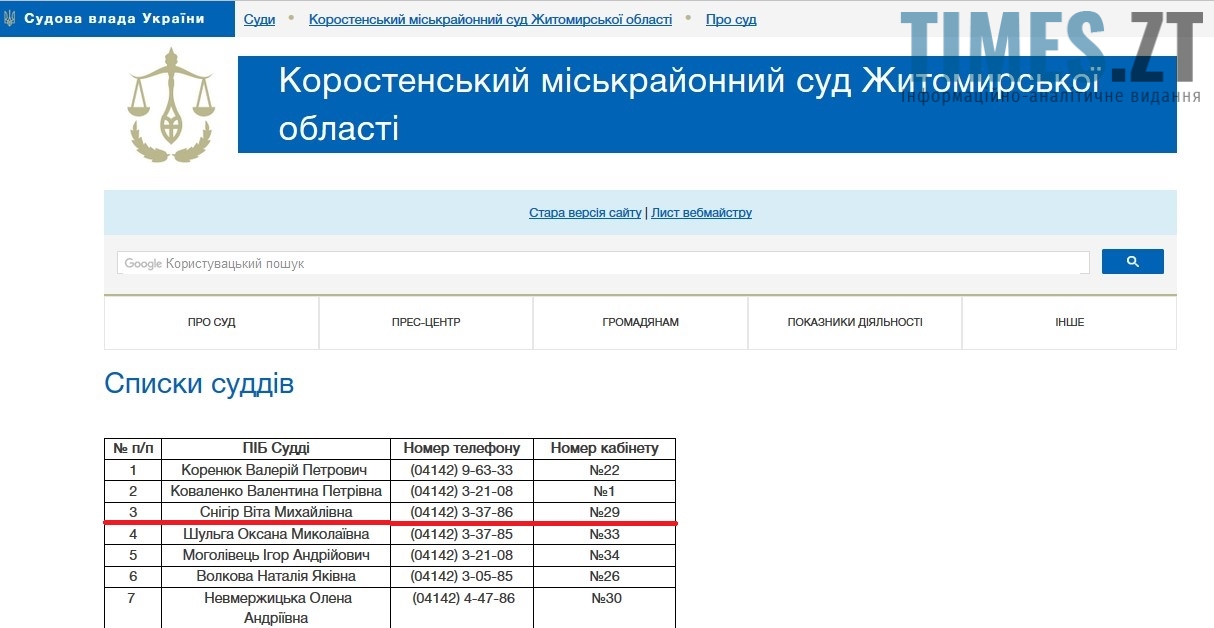Screen dimensions: 1214x628
Task: Select judge Снігір Віта Михайлівна row
Action: tap(276, 512)
